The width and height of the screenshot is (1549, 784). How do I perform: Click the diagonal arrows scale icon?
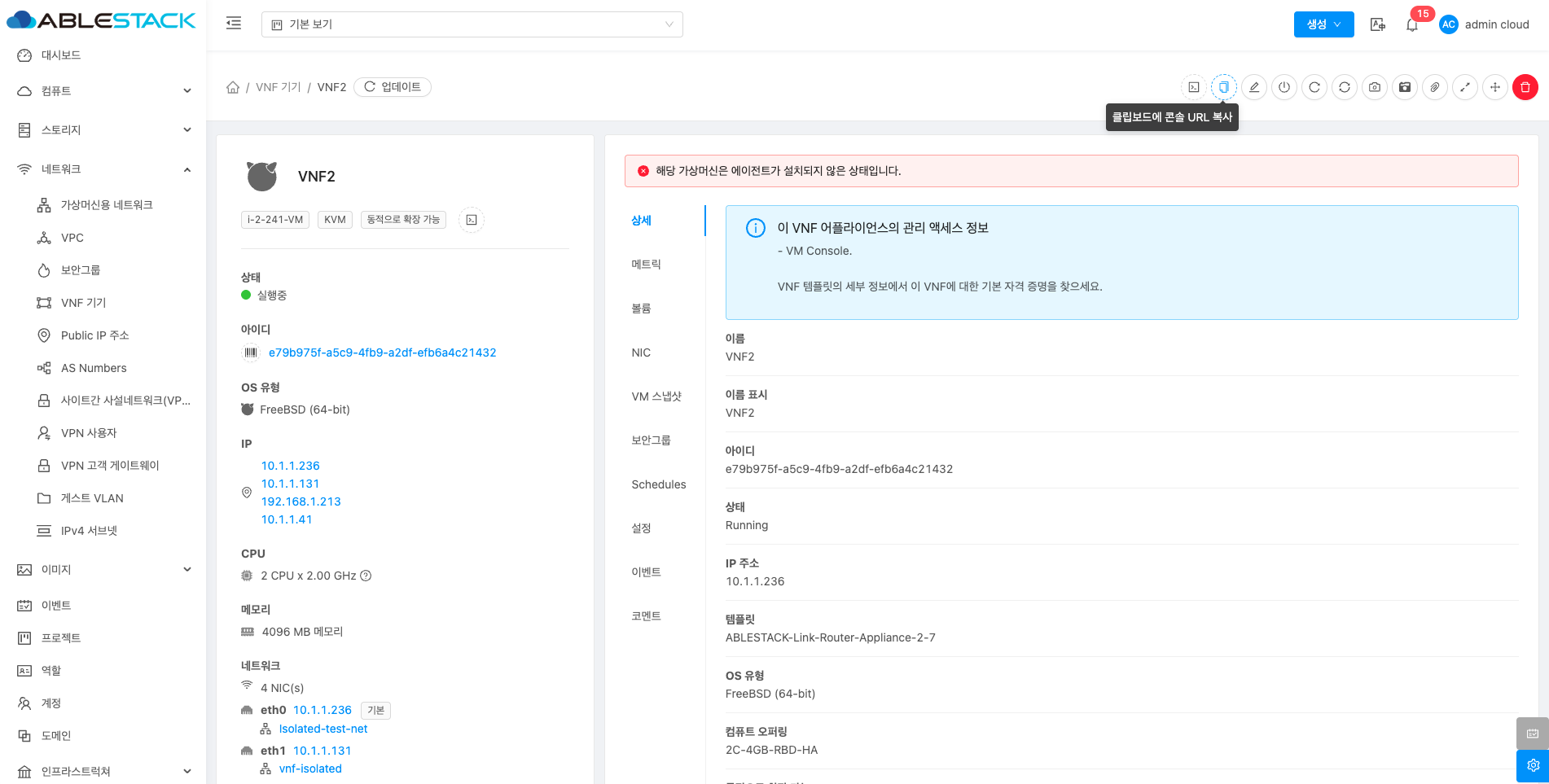pyautogui.click(x=1465, y=87)
